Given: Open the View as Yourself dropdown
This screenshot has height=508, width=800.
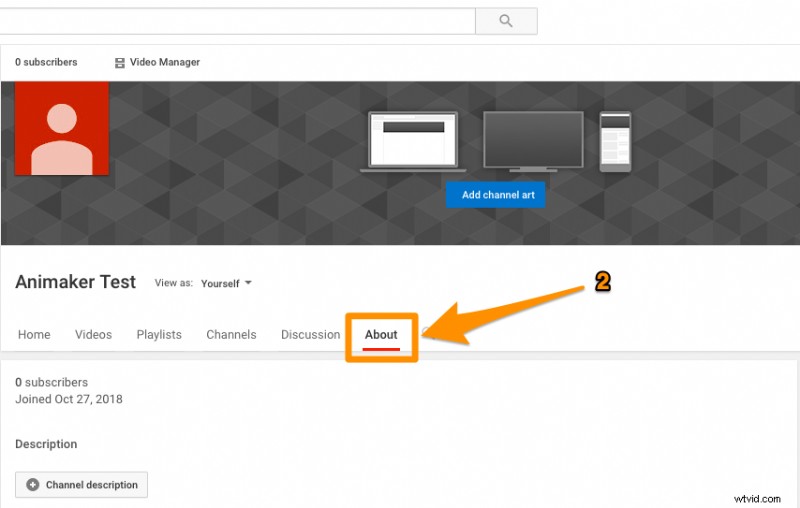Looking at the screenshot, I should click(x=226, y=283).
